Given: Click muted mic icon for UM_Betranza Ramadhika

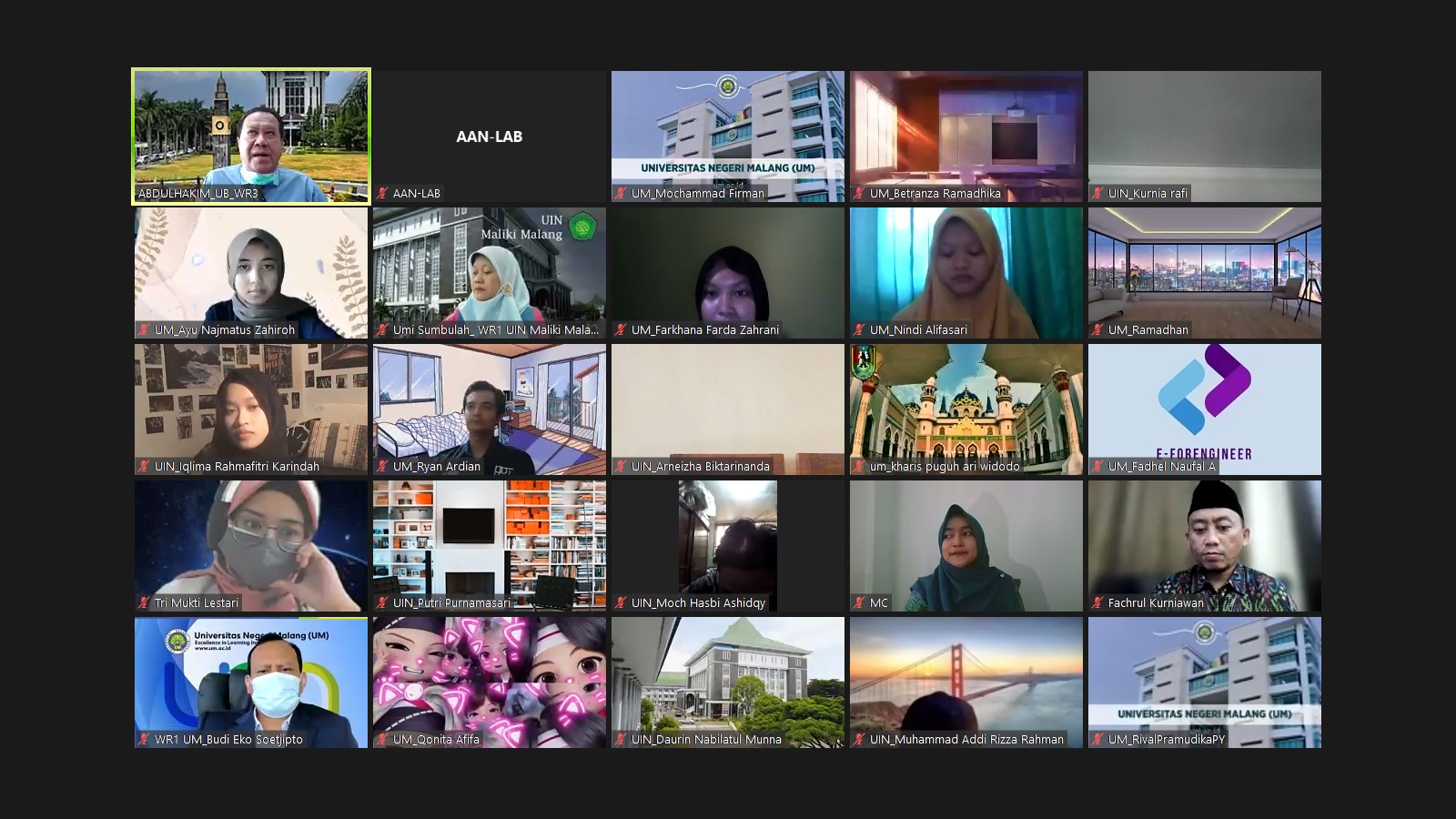Looking at the screenshot, I should [860, 194].
